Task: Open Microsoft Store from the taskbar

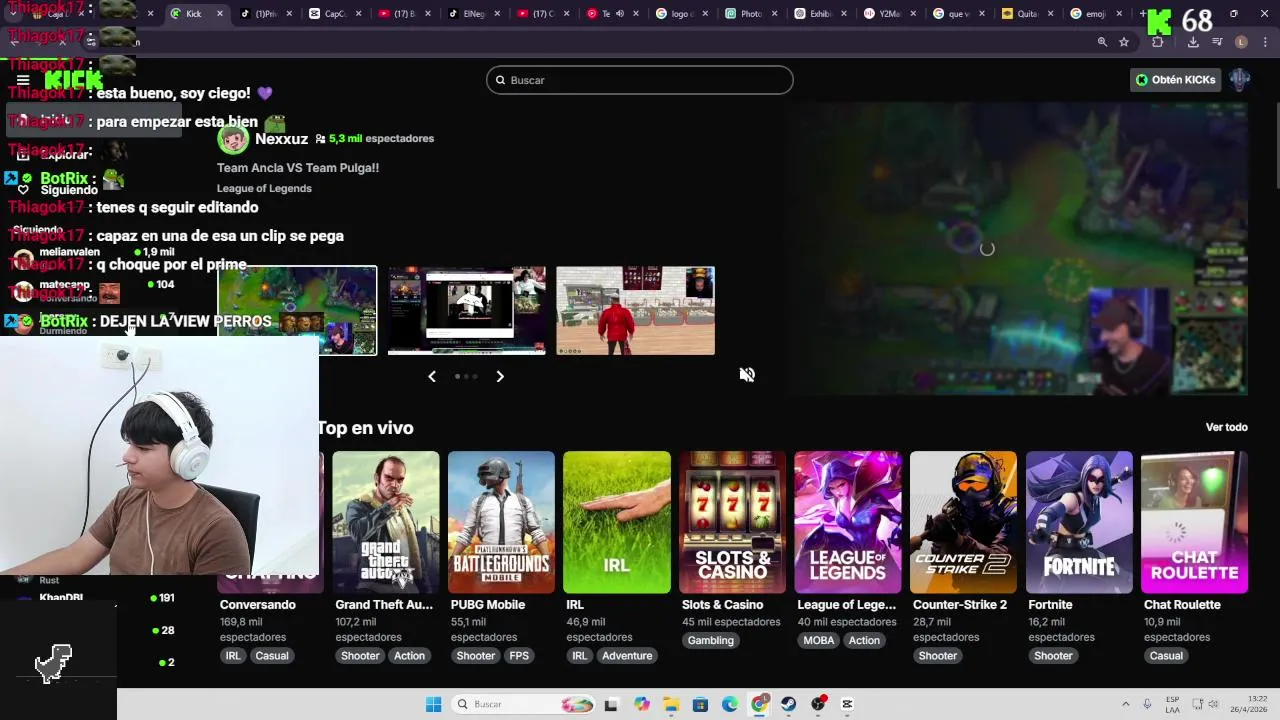Action: coord(700,704)
